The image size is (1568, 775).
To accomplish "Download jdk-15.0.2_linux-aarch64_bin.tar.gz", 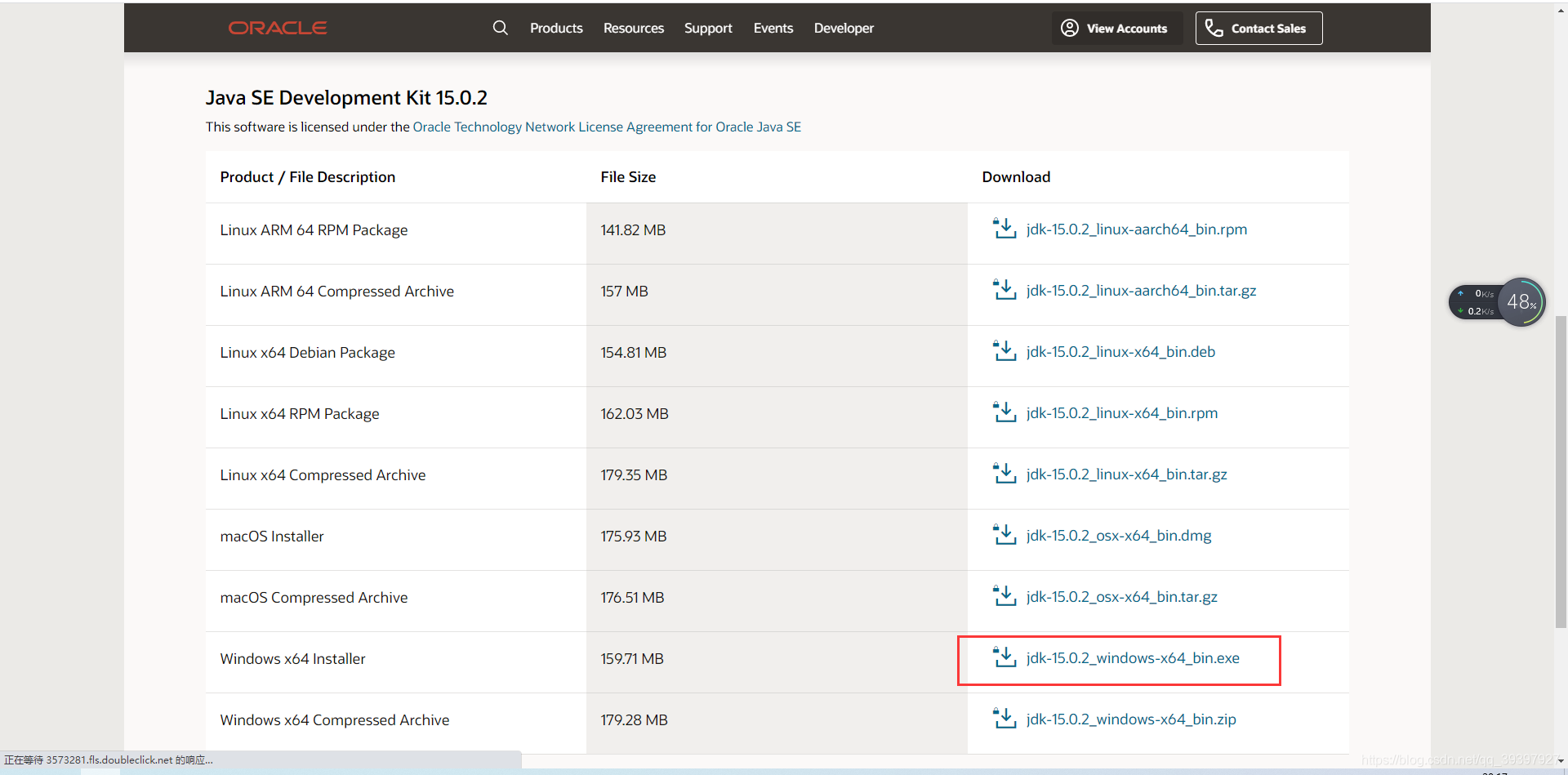I will (x=1141, y=290).
